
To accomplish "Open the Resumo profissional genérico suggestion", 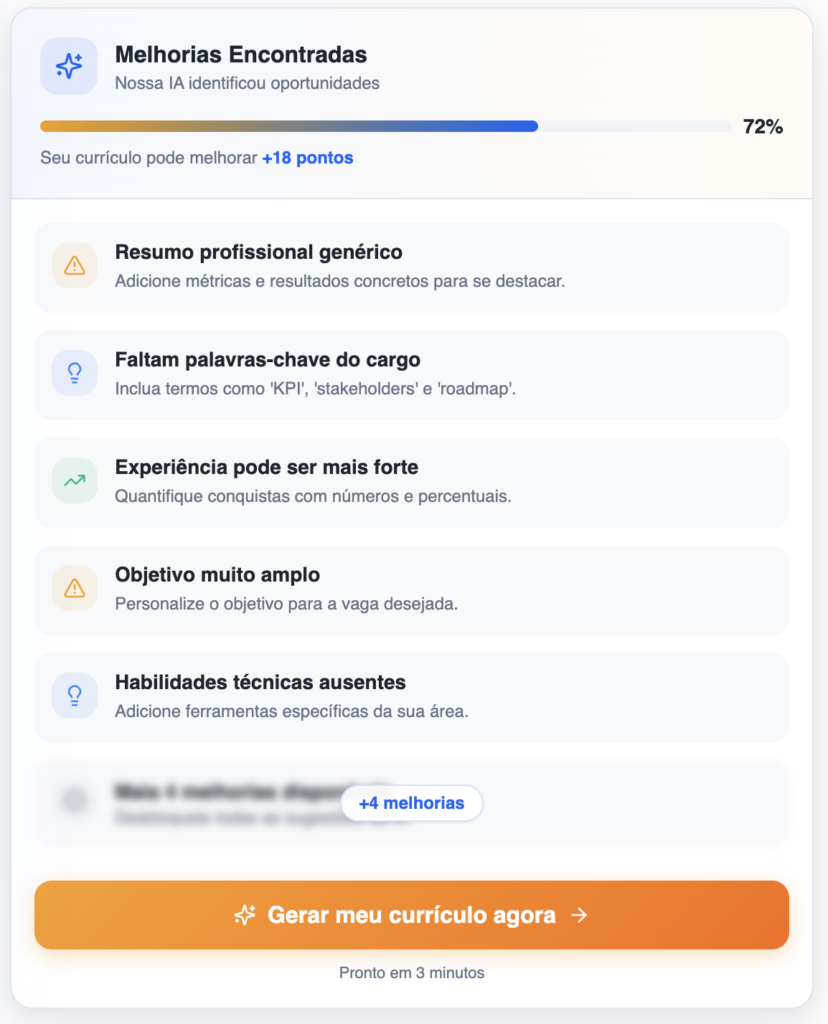I will 411,267.
